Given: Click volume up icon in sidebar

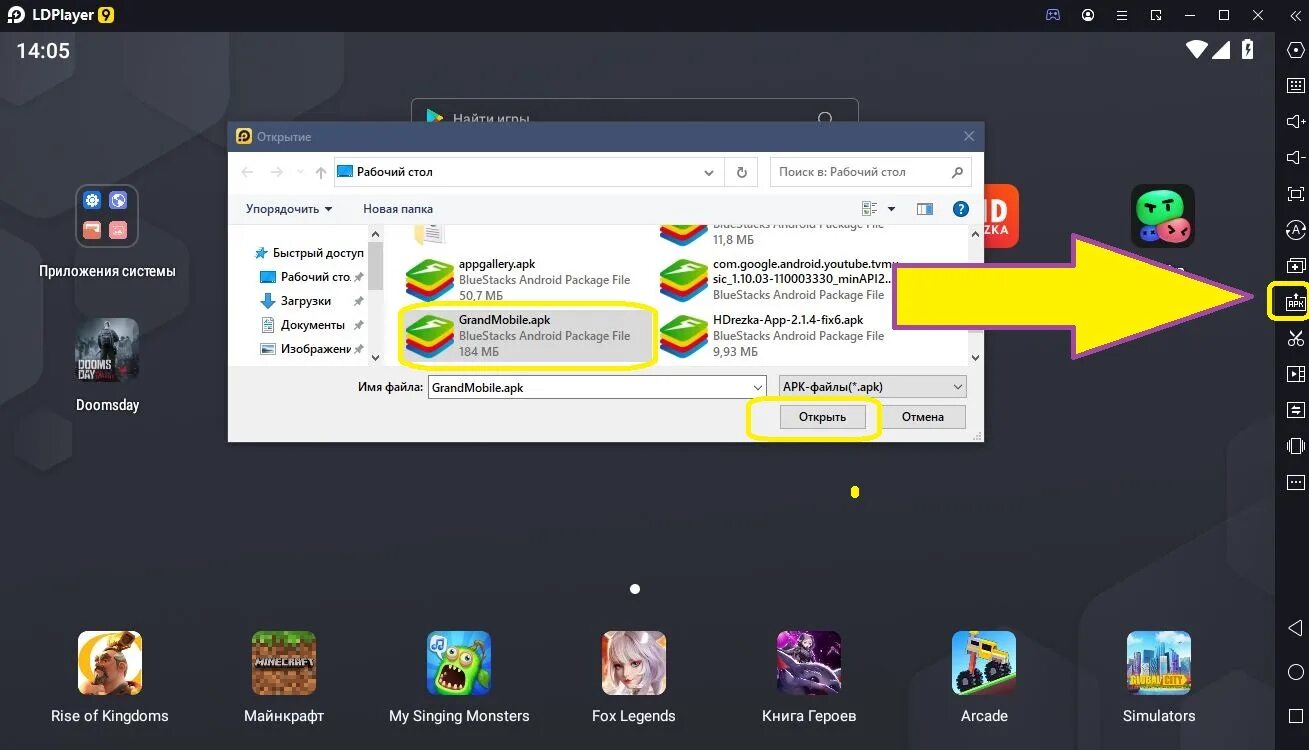Looking at the screenshot, I should pos(1295,122).
